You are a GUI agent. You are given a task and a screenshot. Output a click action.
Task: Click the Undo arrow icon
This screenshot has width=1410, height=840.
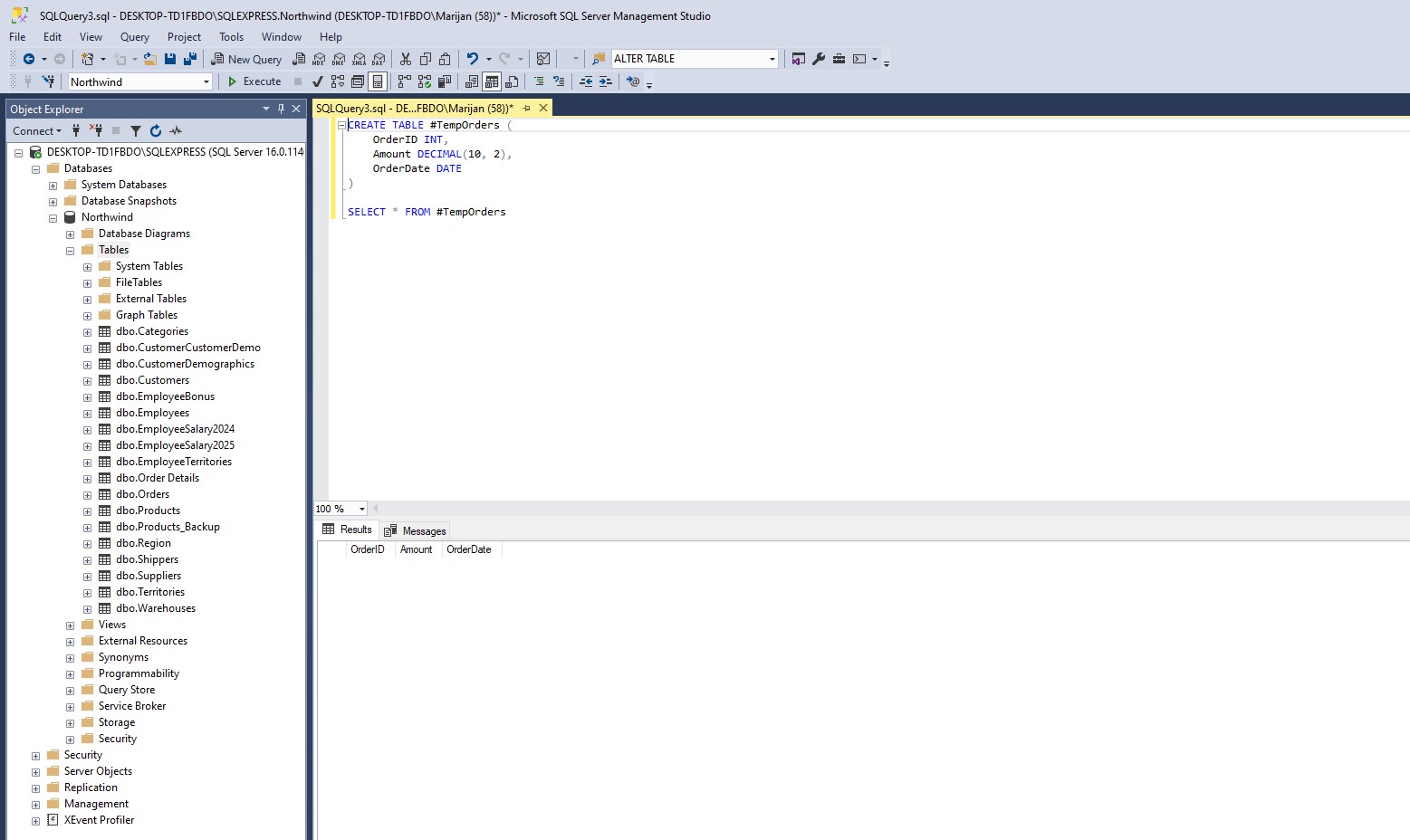(472, 59)
